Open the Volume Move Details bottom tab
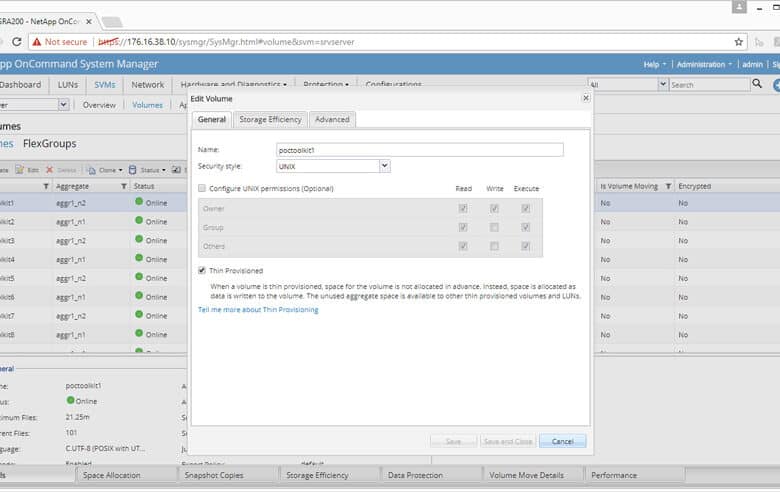Screen dimensions: 780x492 (x=532, y=475)
